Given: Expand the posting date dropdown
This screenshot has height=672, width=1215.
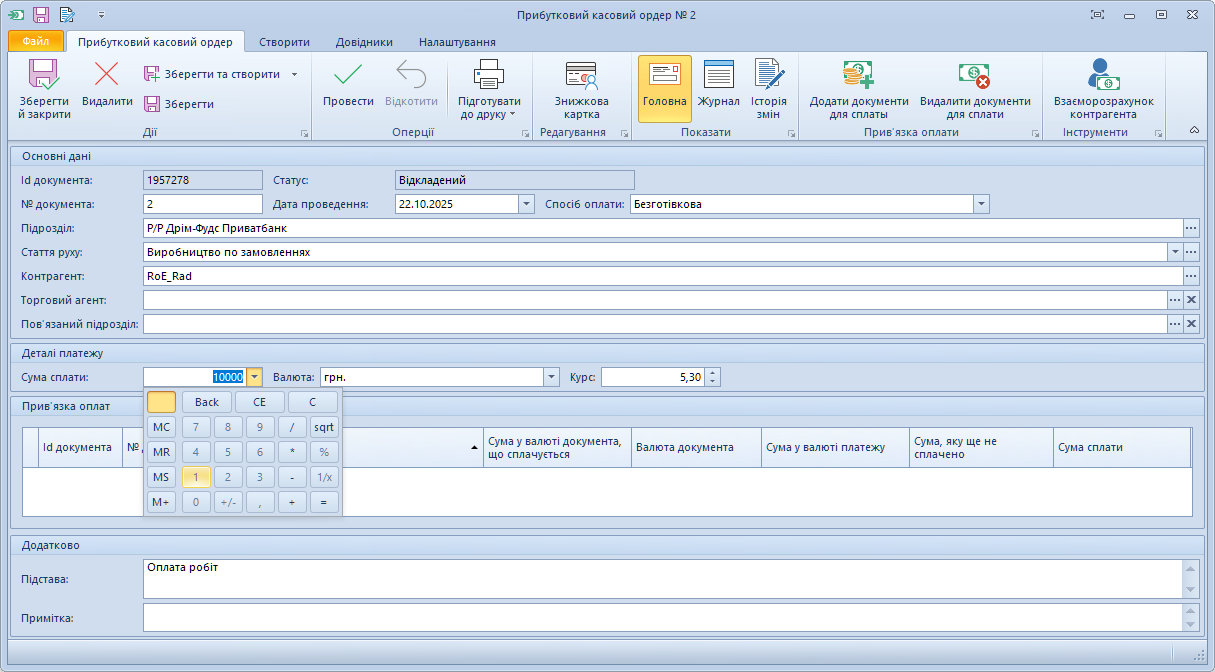Looking at the screenshot, I should (526, 204).
